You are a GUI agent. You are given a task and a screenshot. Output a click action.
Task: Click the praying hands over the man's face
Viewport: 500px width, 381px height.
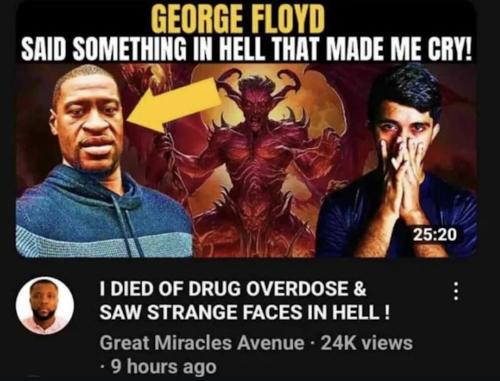click(402, 173)
